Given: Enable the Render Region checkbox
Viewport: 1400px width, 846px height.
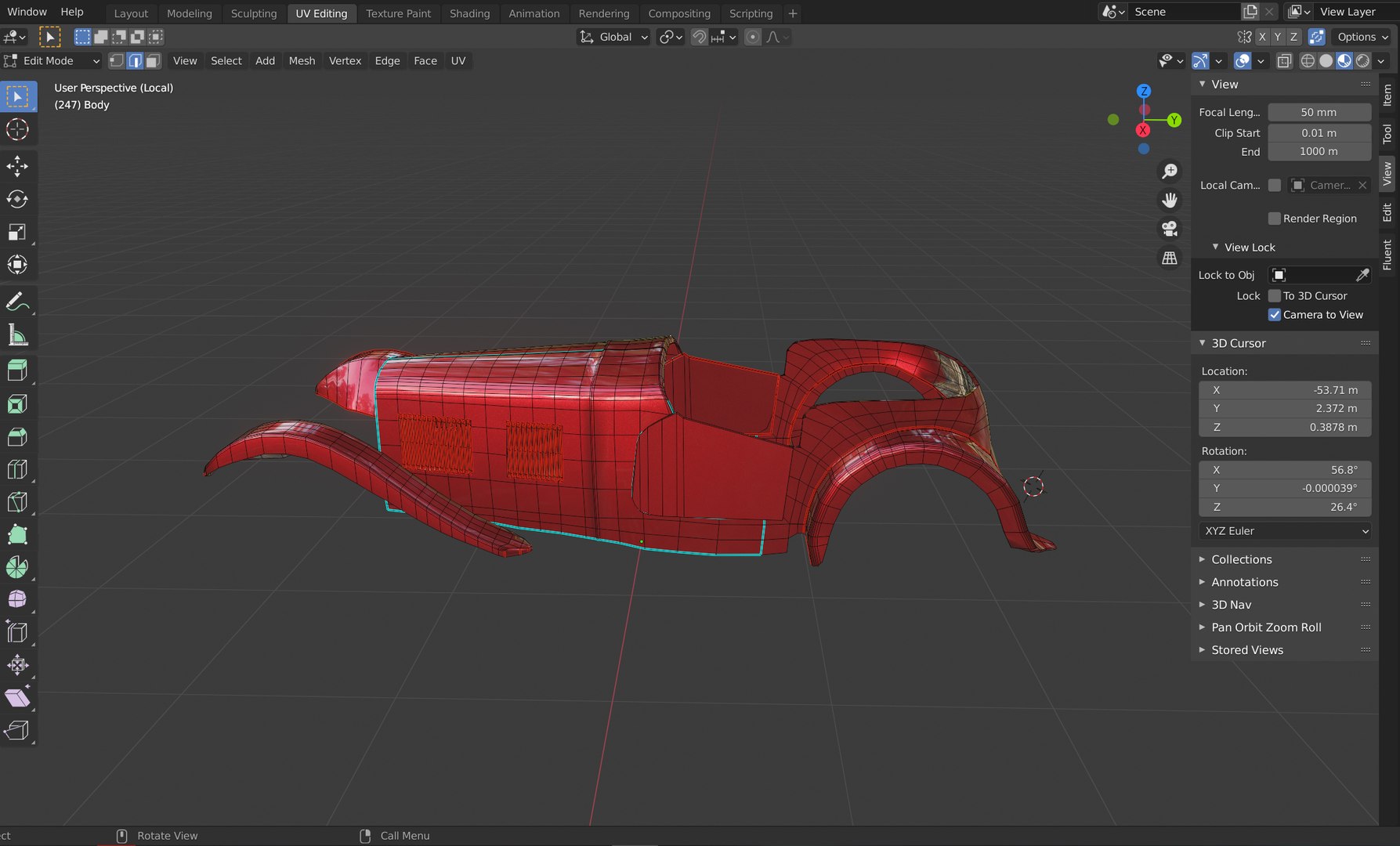Looking at the screenshot, I should 1275,219.
